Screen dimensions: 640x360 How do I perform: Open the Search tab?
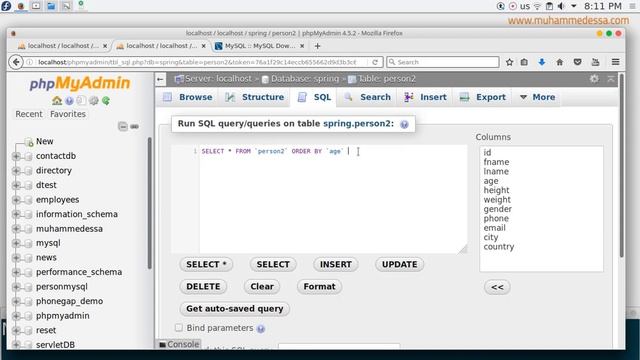click(368, 97)
